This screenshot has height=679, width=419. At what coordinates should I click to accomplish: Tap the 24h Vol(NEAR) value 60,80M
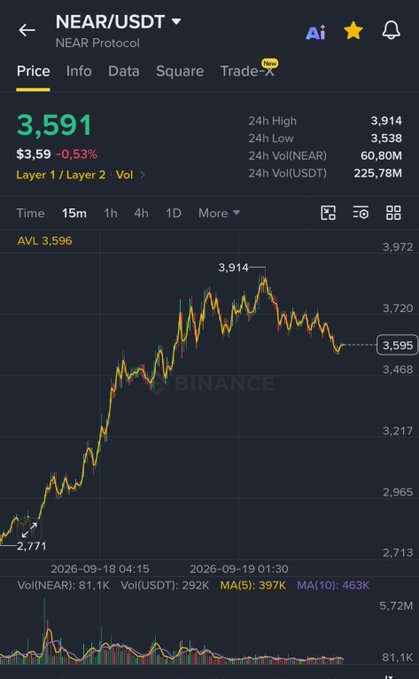[x=381, y=155]
